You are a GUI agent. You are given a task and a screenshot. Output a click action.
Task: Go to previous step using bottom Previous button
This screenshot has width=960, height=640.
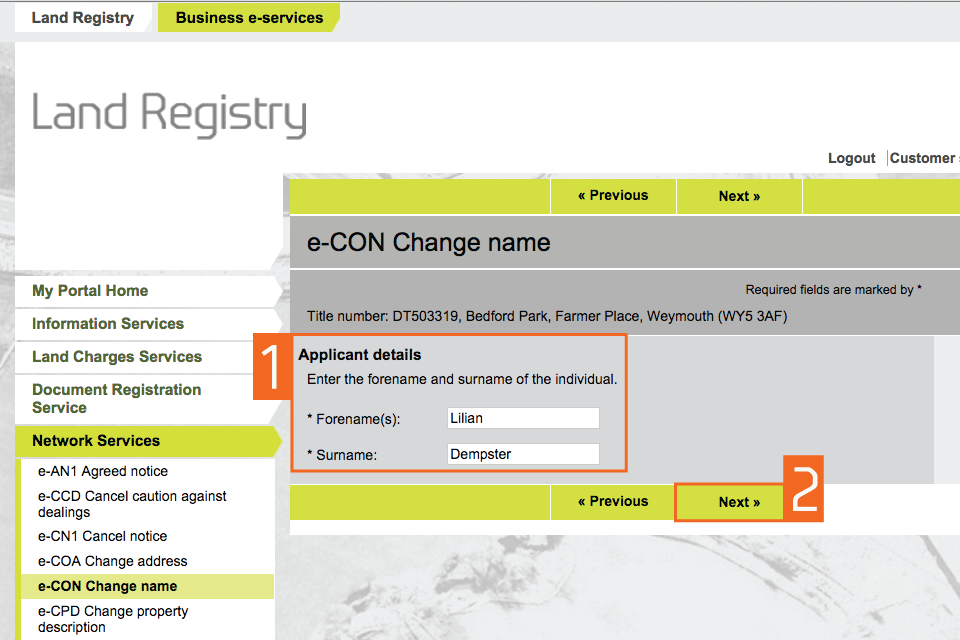[613, 502]
